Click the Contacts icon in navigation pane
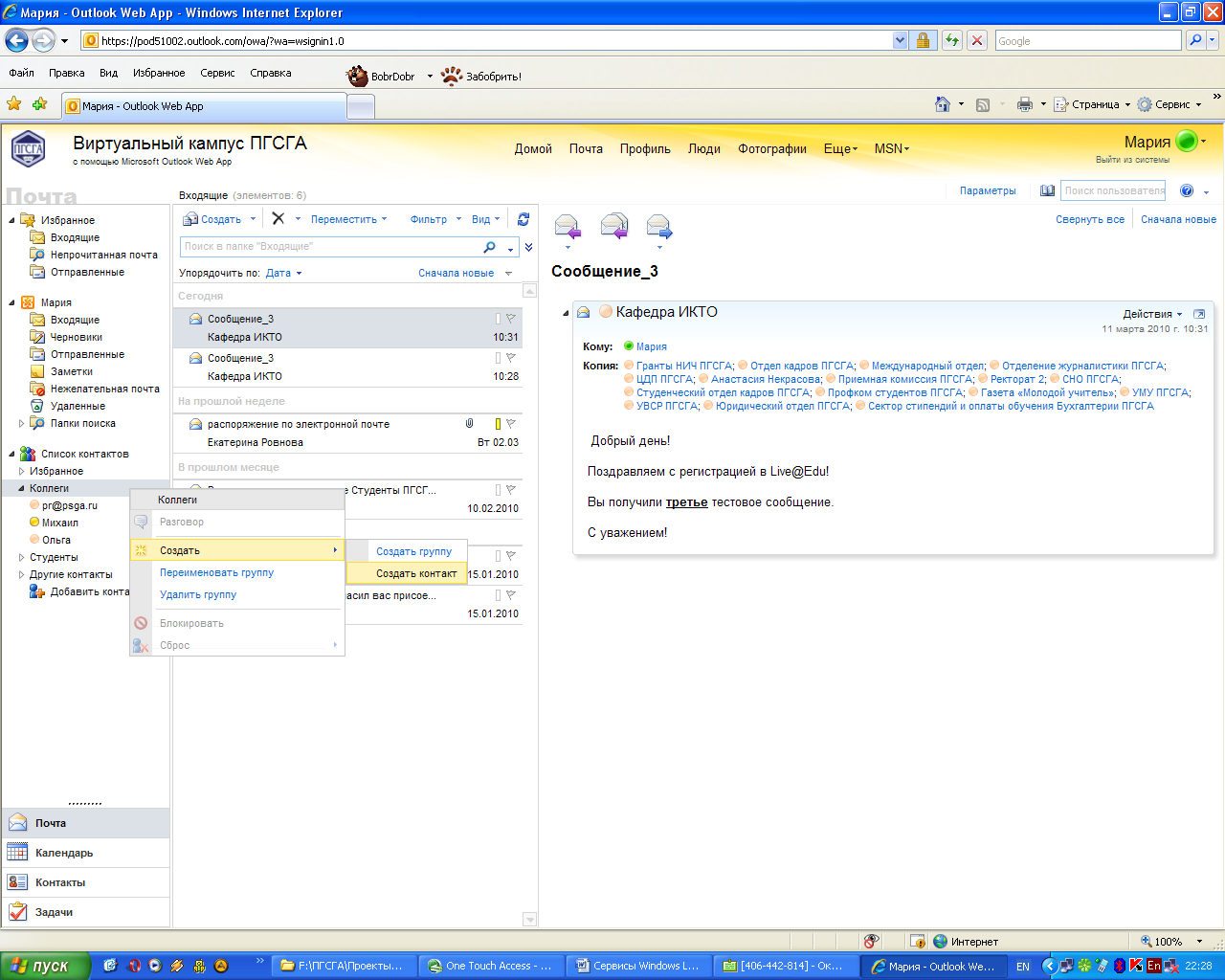 (x=17, y=881)
